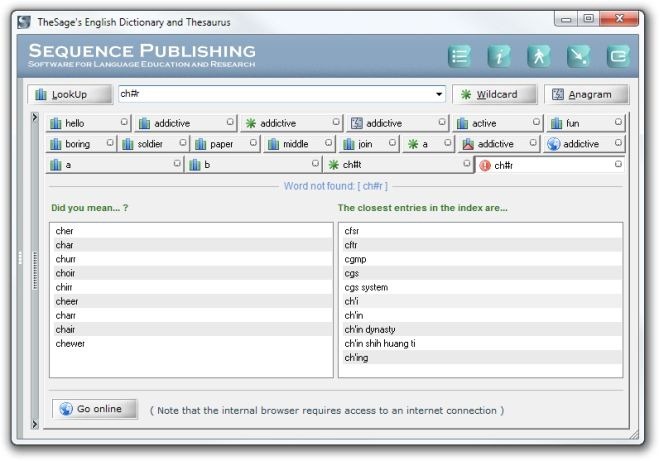Viewport: 660px width, 461px height.
Task: Switch to the middle tab
Action: [x=299, y=144]
